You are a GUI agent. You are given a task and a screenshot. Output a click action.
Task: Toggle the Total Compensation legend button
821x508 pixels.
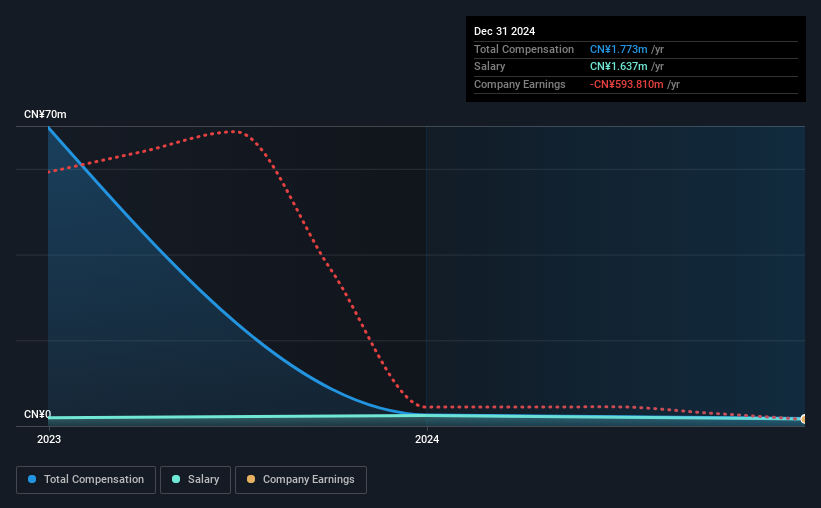tap(86, 480)
